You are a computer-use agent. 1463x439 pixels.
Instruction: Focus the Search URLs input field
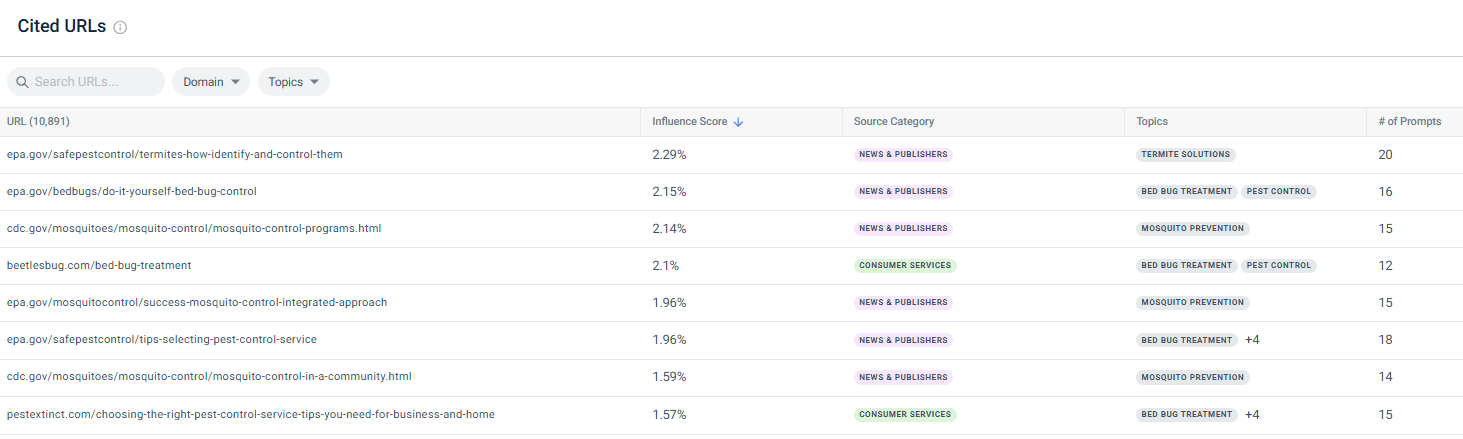95,82
